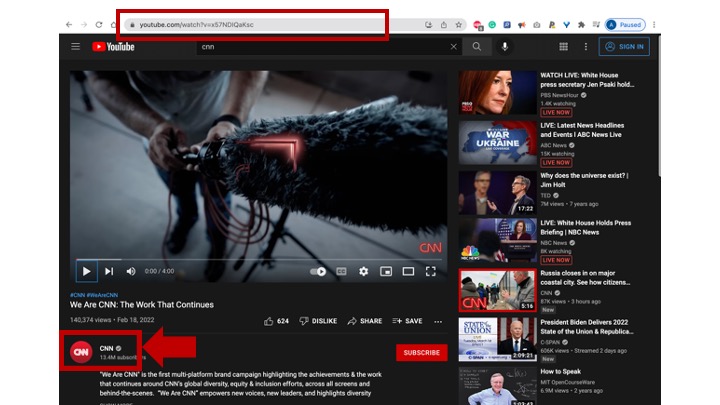Play the video
Image resolution: width=720 pixels, height=405 pixels.
86,271
